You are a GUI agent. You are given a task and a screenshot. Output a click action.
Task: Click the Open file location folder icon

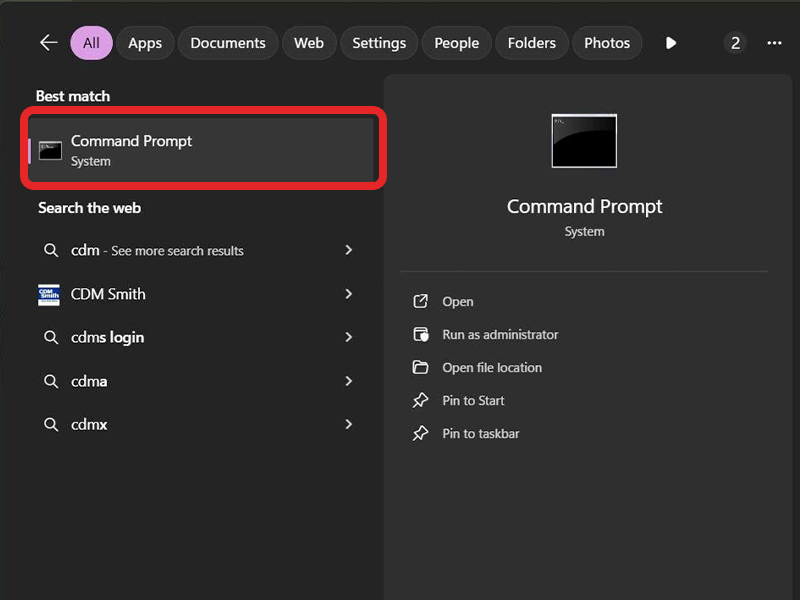tap(421, 368)
